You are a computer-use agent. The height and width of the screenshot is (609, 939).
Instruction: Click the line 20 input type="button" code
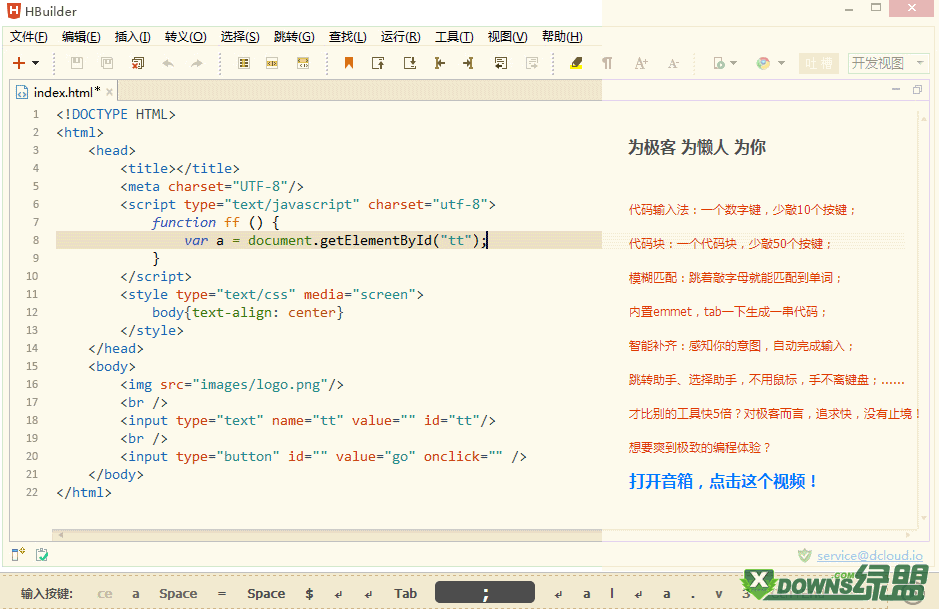coord(323,456)
